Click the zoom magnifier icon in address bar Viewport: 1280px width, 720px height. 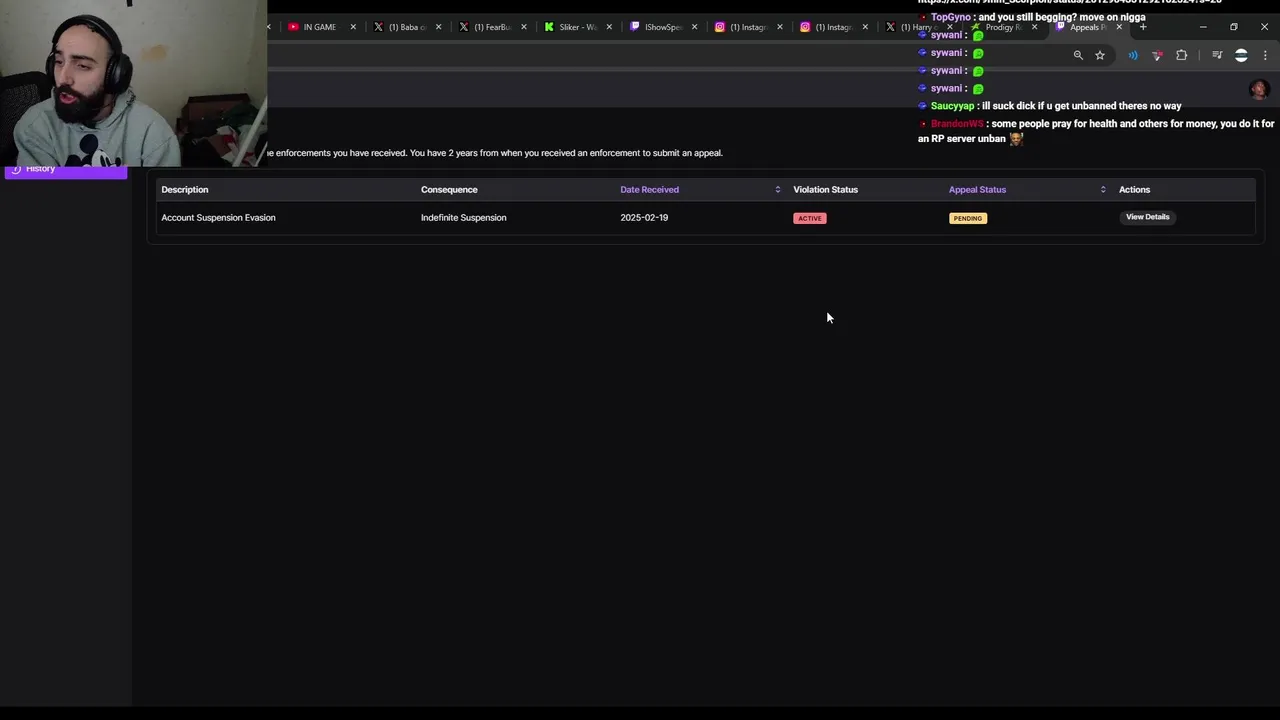(x=1078, y=55)
